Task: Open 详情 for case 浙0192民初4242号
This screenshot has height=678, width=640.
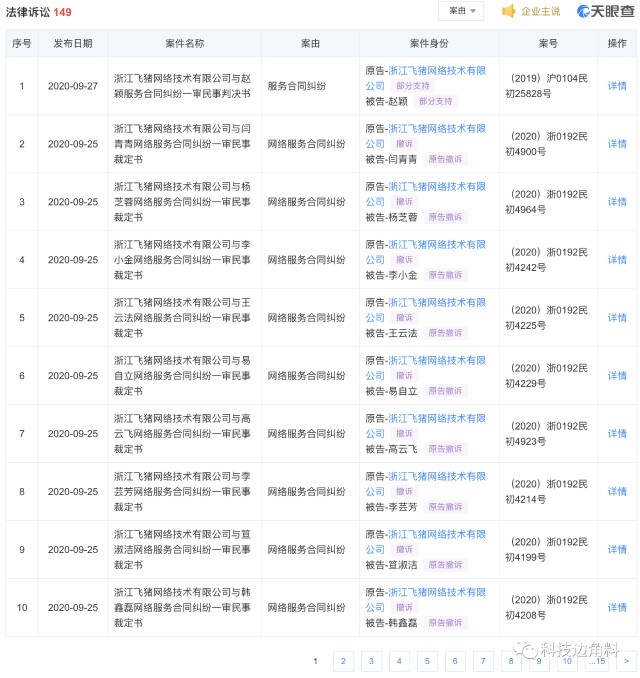Action: [x=617, y=259]
